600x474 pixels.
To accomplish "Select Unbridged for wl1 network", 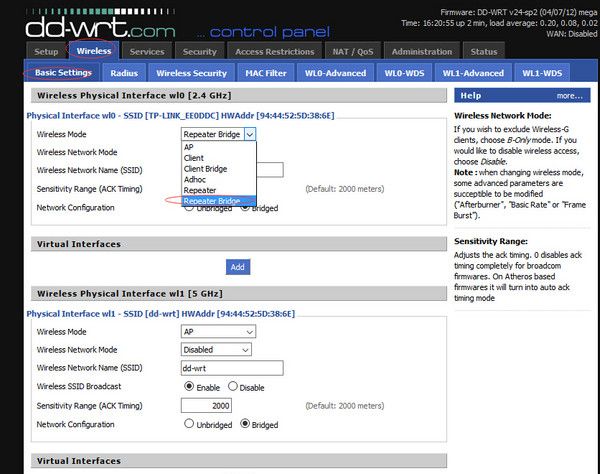I will tap(189, 424).
